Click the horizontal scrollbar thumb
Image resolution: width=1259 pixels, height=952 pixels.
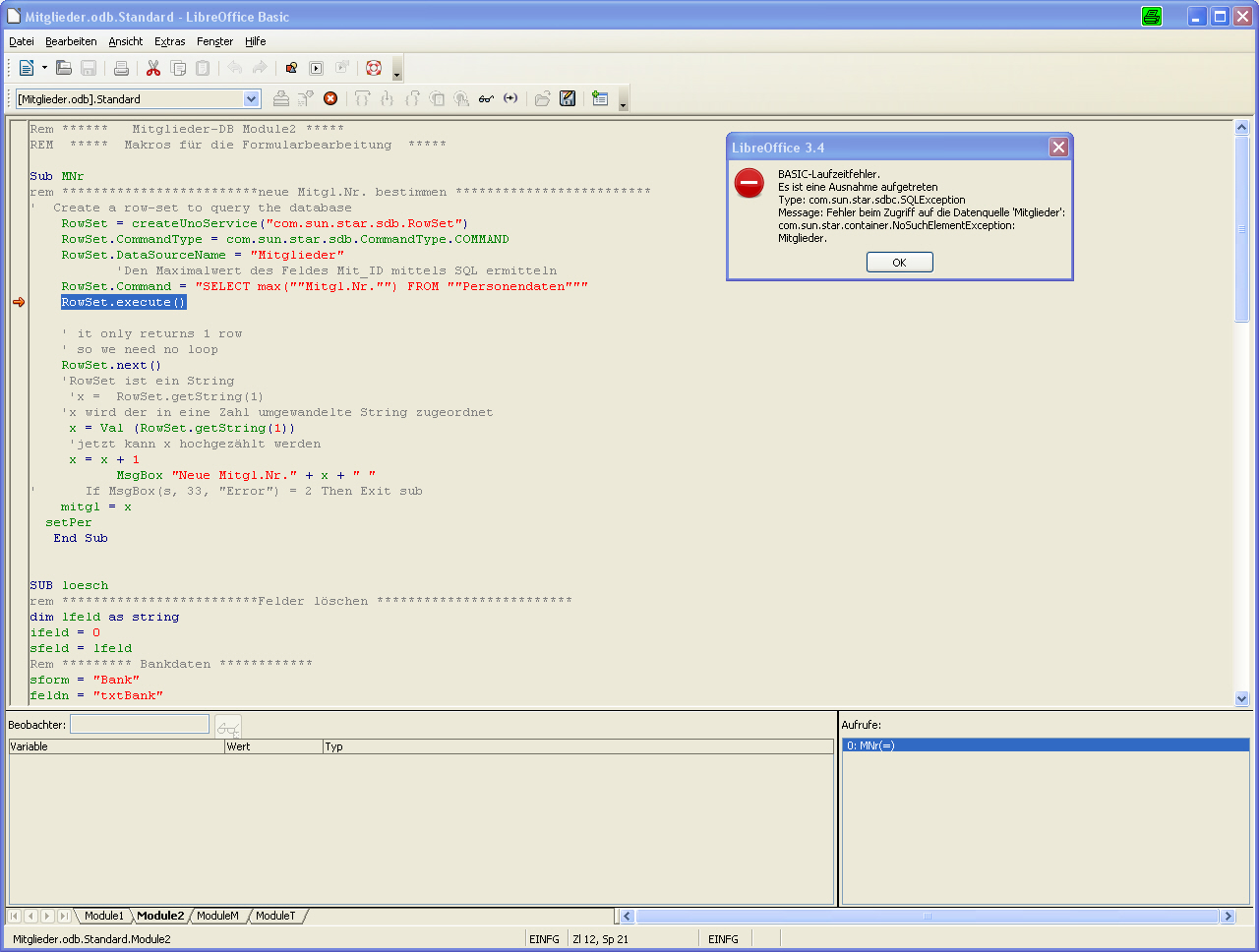pos(927,916)
